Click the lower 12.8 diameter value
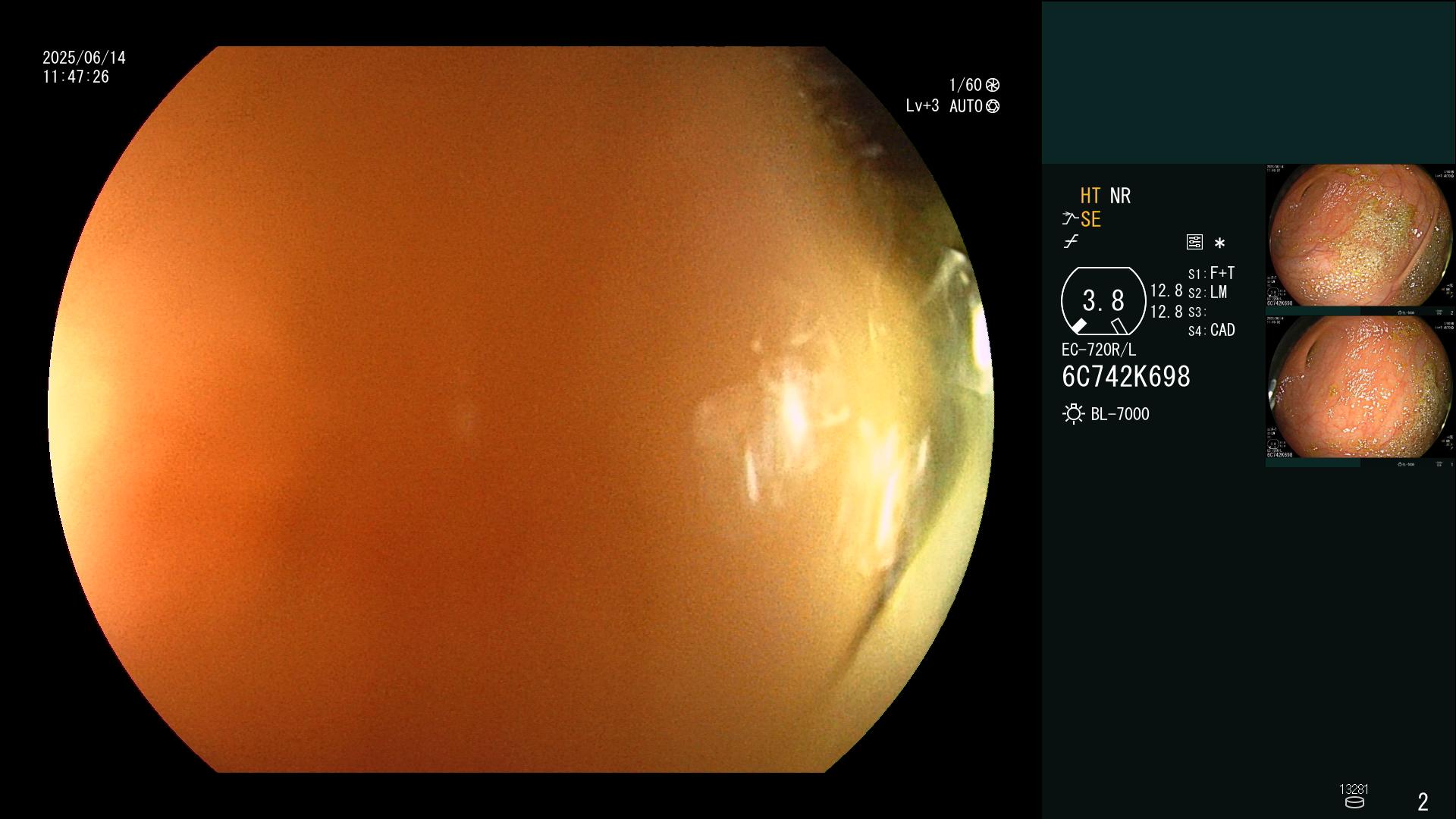This screenshot has height=819, width=1456. point(1166,312)
